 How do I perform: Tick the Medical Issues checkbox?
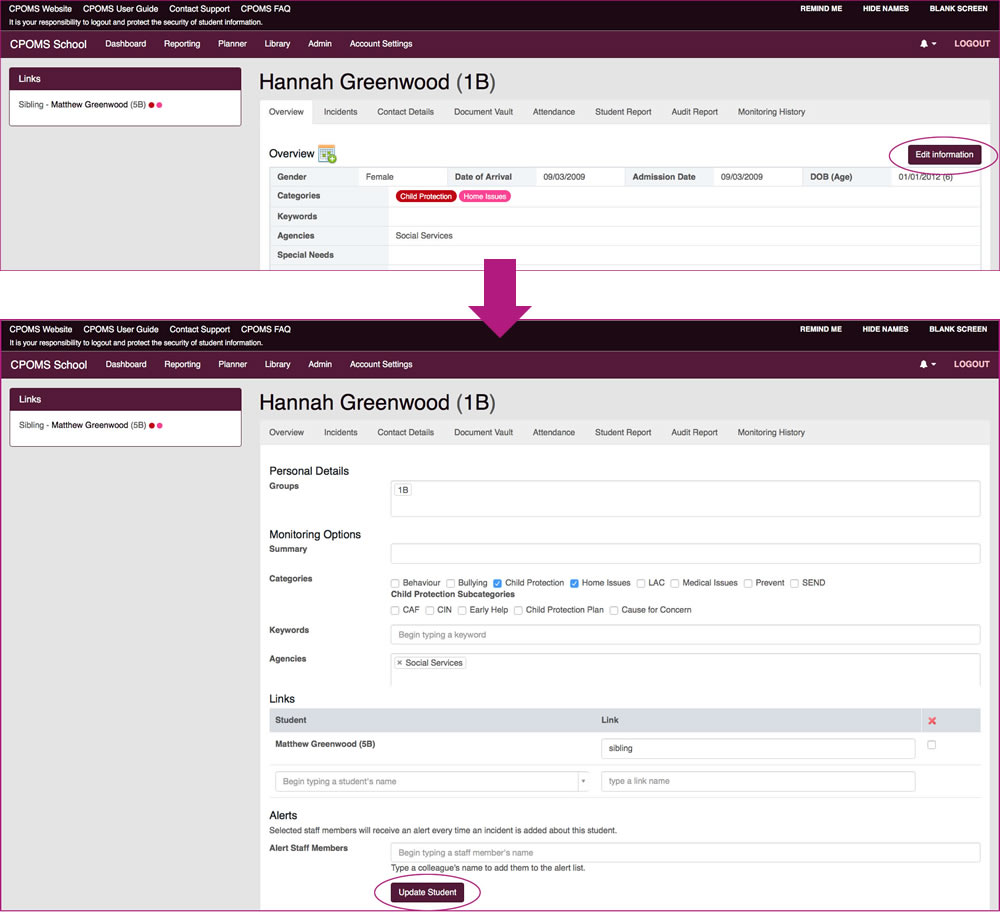pyautogui.click(x=674, y=583)
